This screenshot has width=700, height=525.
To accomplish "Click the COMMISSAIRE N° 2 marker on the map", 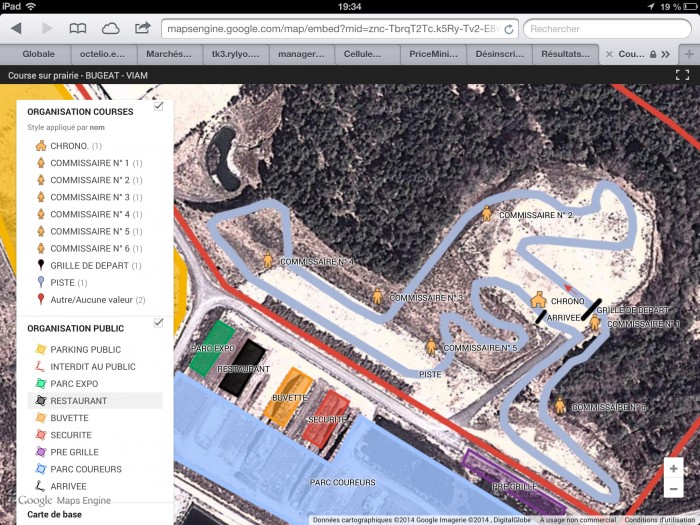I will (487, 213).
